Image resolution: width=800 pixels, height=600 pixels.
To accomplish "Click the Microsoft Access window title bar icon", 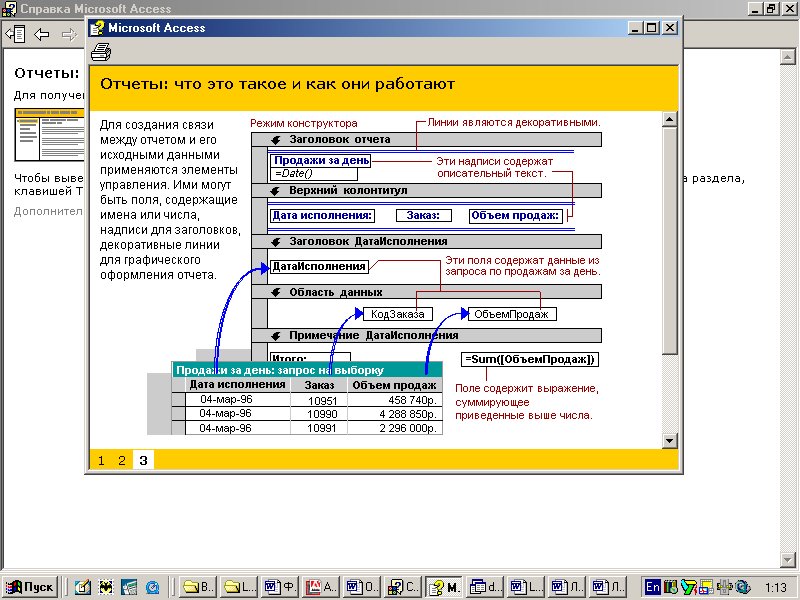I will [x=97, y=28].
